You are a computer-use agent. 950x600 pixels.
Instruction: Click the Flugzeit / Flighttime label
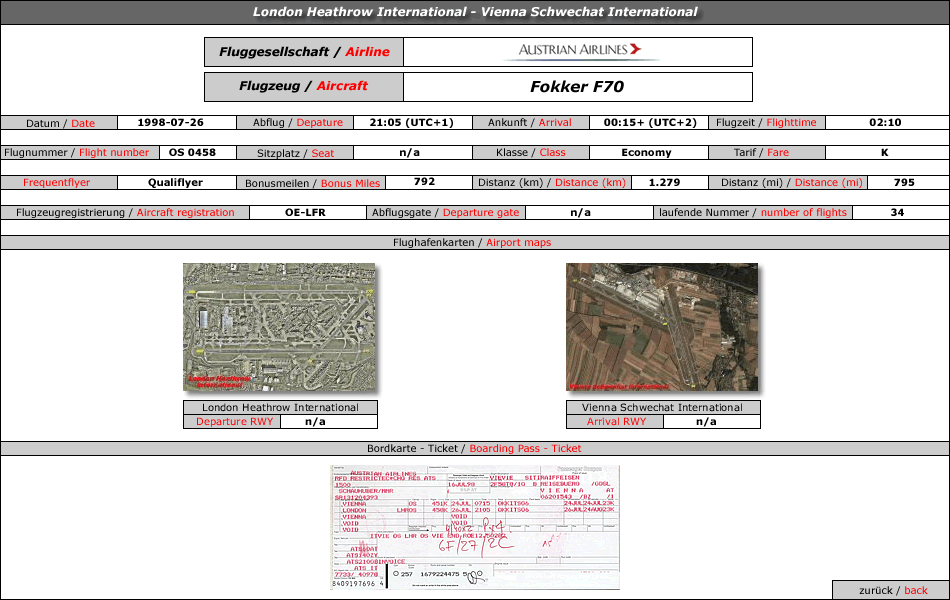[x=767, y=122]
